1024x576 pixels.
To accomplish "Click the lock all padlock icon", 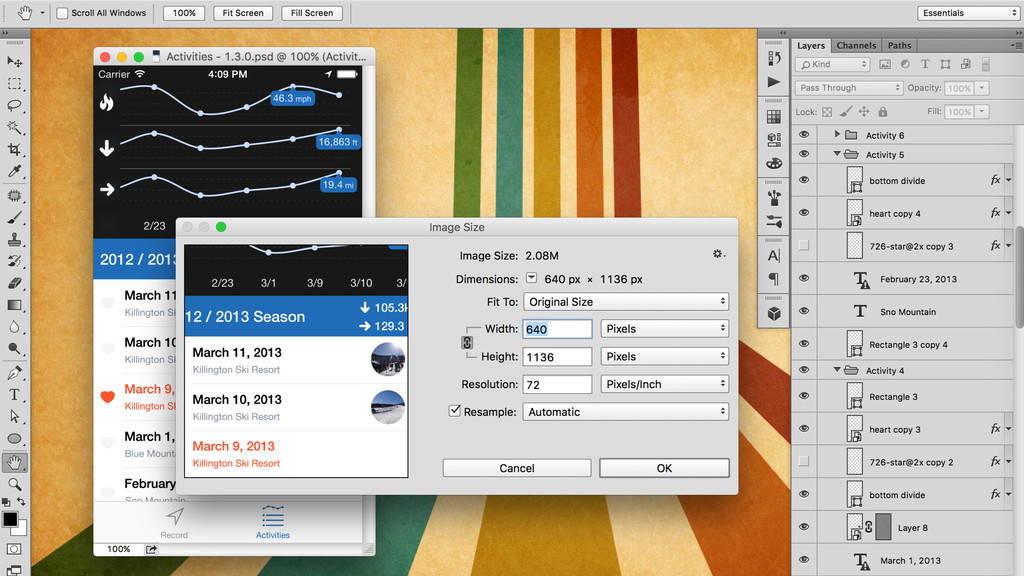I will coord(883,112).
